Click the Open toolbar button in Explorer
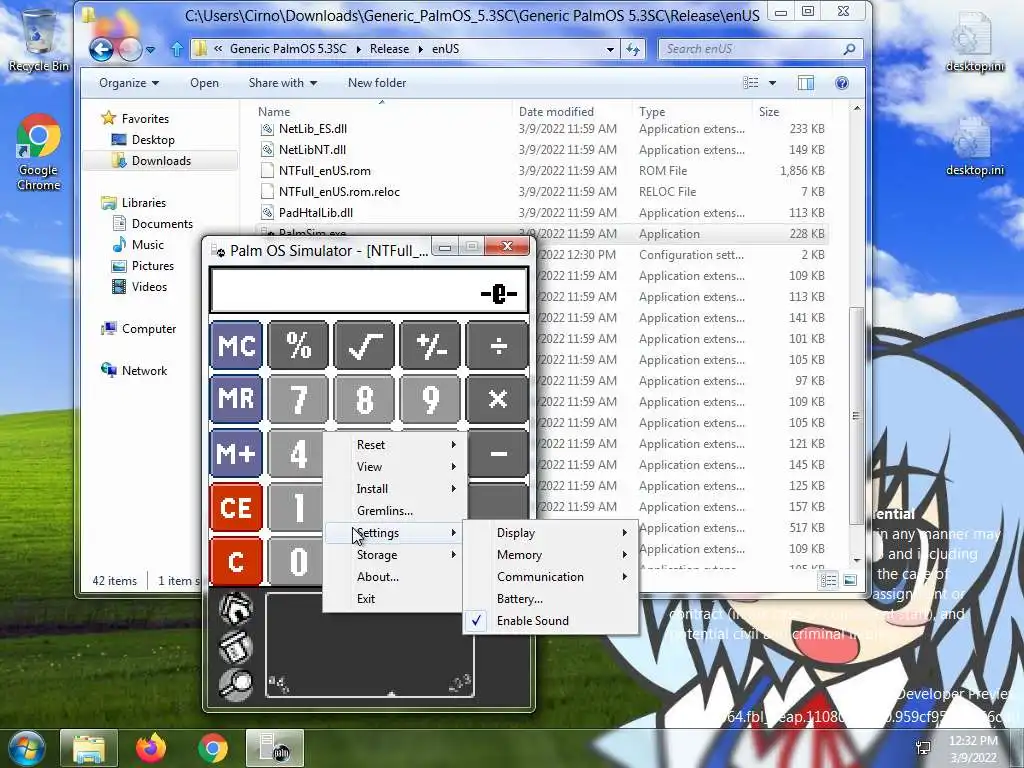1024x768 pixels. pyautogui.click(x=204, y=83)
